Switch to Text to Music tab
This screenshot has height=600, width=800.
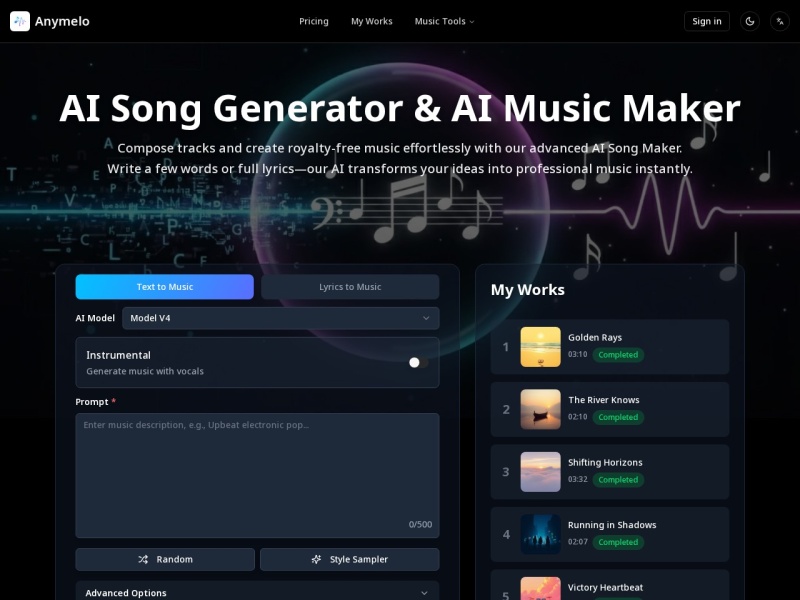pos(165,287)
